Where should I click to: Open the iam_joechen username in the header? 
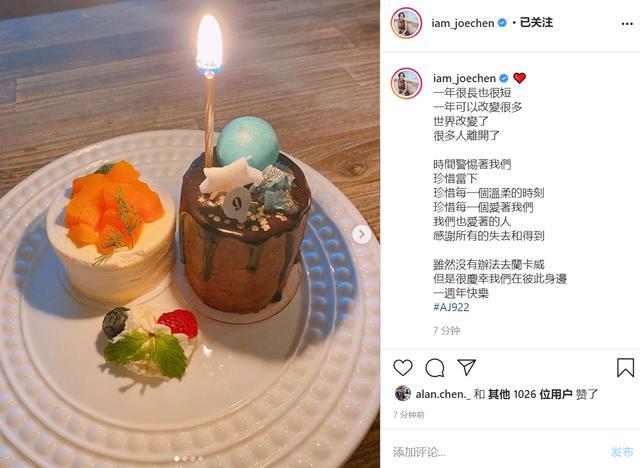462,23
